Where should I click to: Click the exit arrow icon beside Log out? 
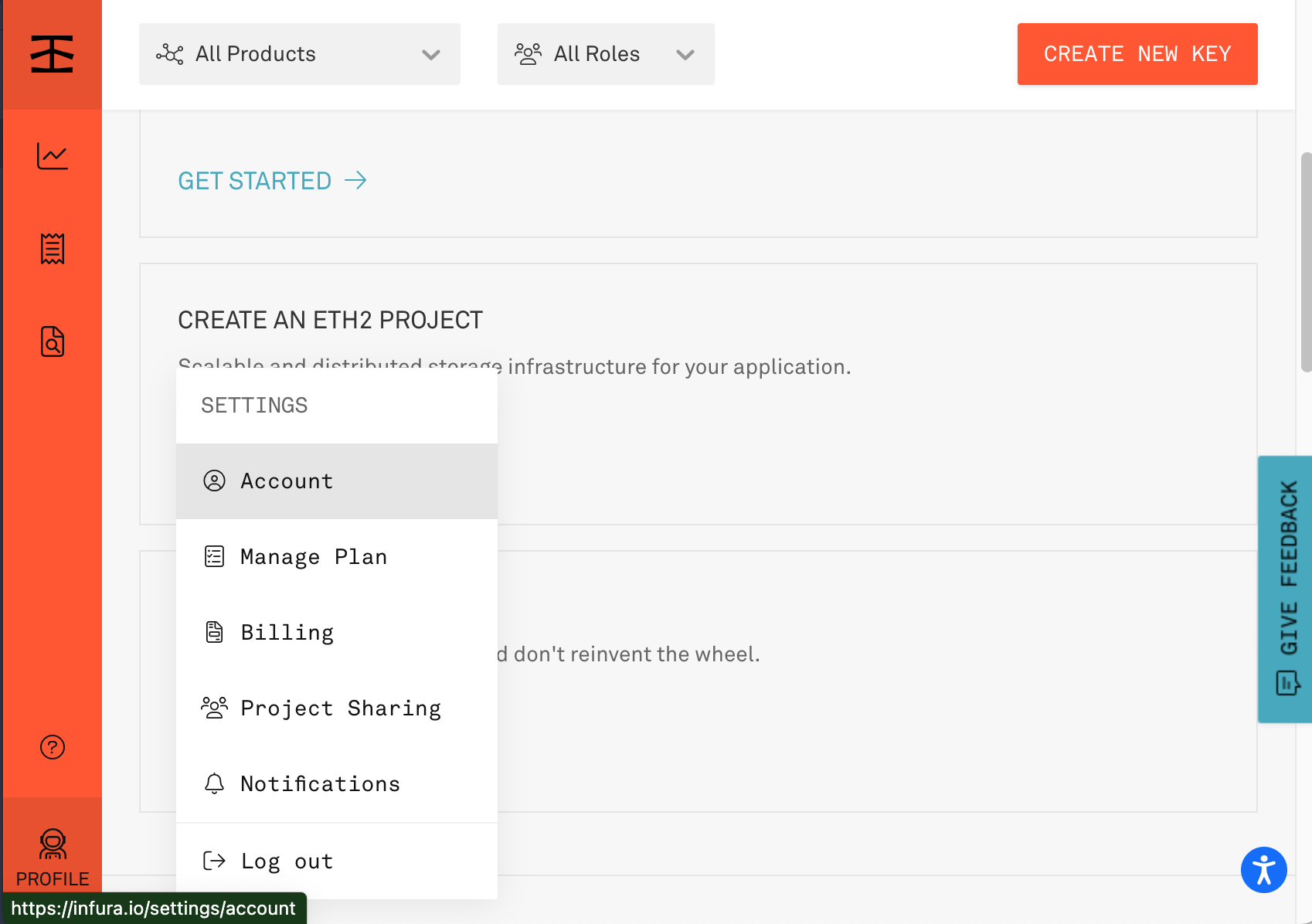pyautogui.click(x=214, y=861)
